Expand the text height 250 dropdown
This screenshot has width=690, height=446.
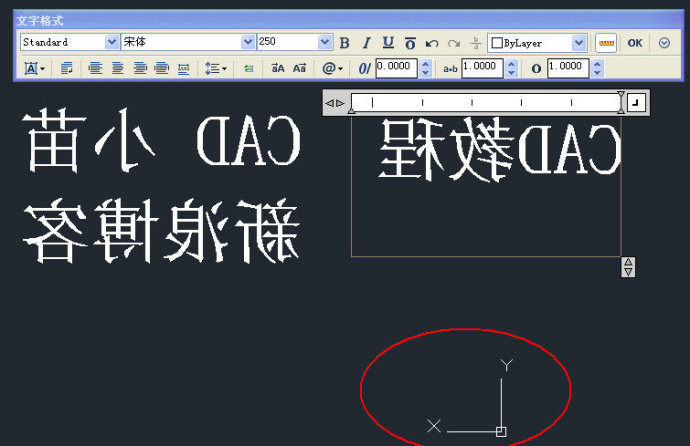pos(324,43)
